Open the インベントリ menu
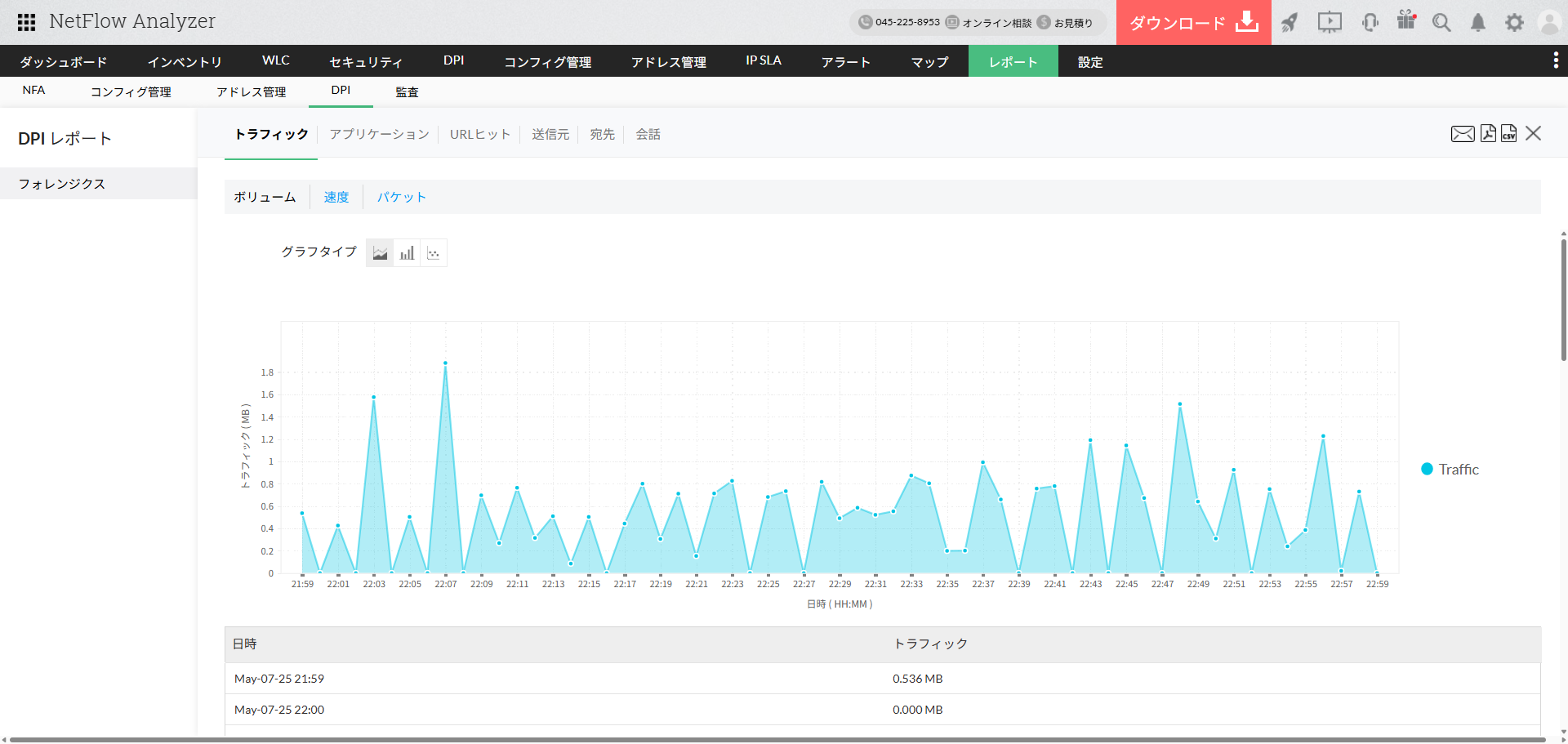The height and width of the screenshot is (744, 1568). pos(185,61)
